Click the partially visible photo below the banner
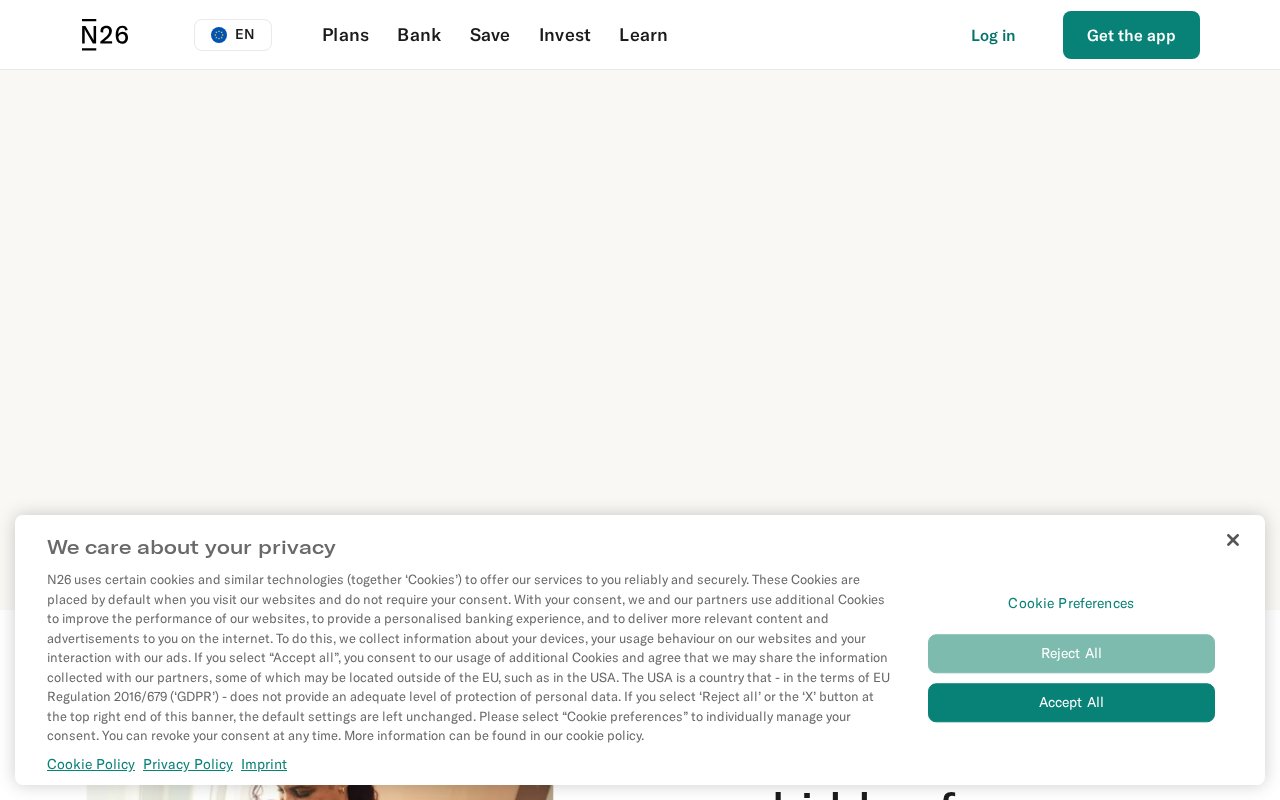This screenshot has width=1280, height=800. (x=320, y=792)
